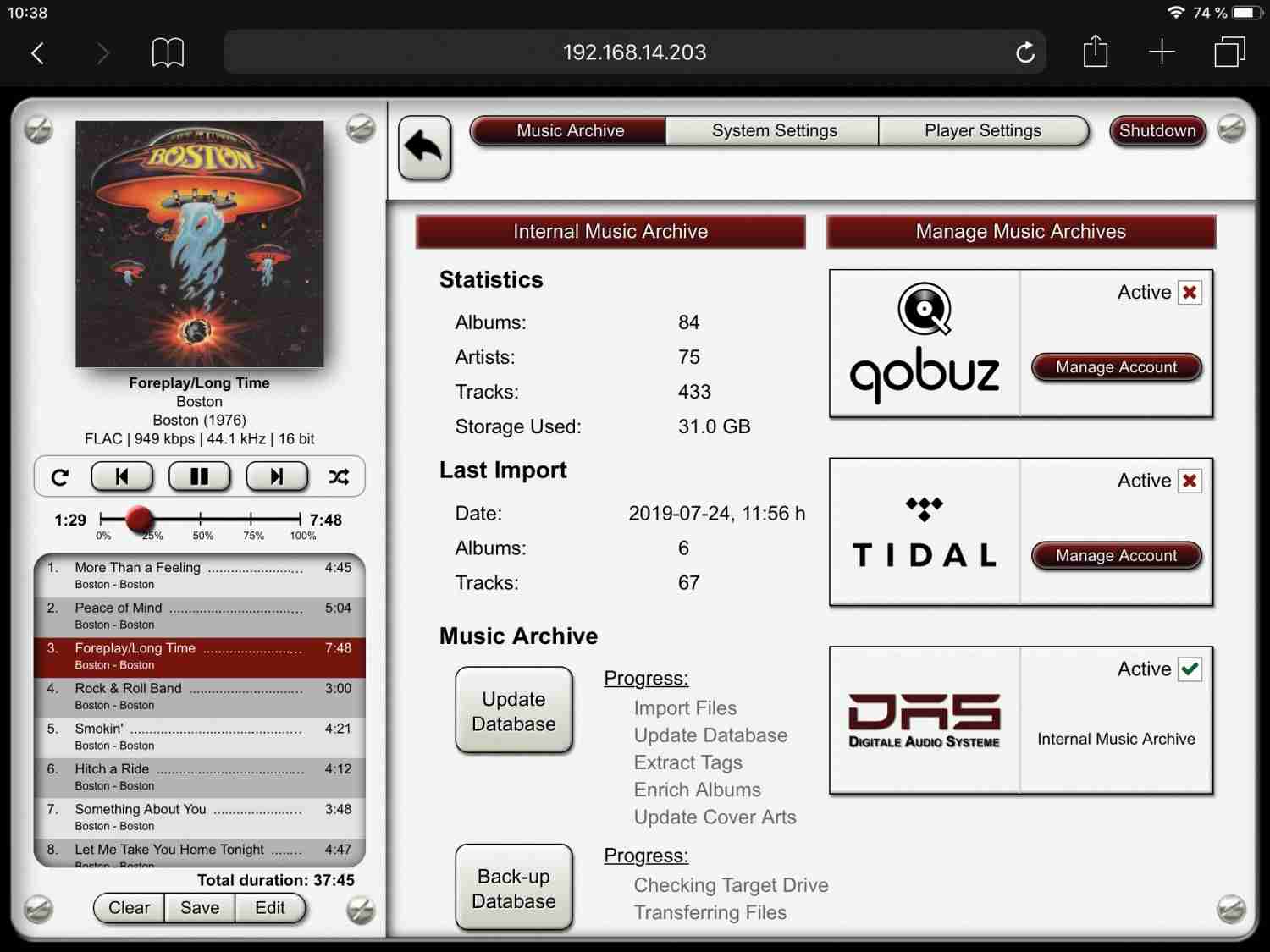Screen dimensions: 1270x952
Task: Start Update Database
Action: click(514, 711)
